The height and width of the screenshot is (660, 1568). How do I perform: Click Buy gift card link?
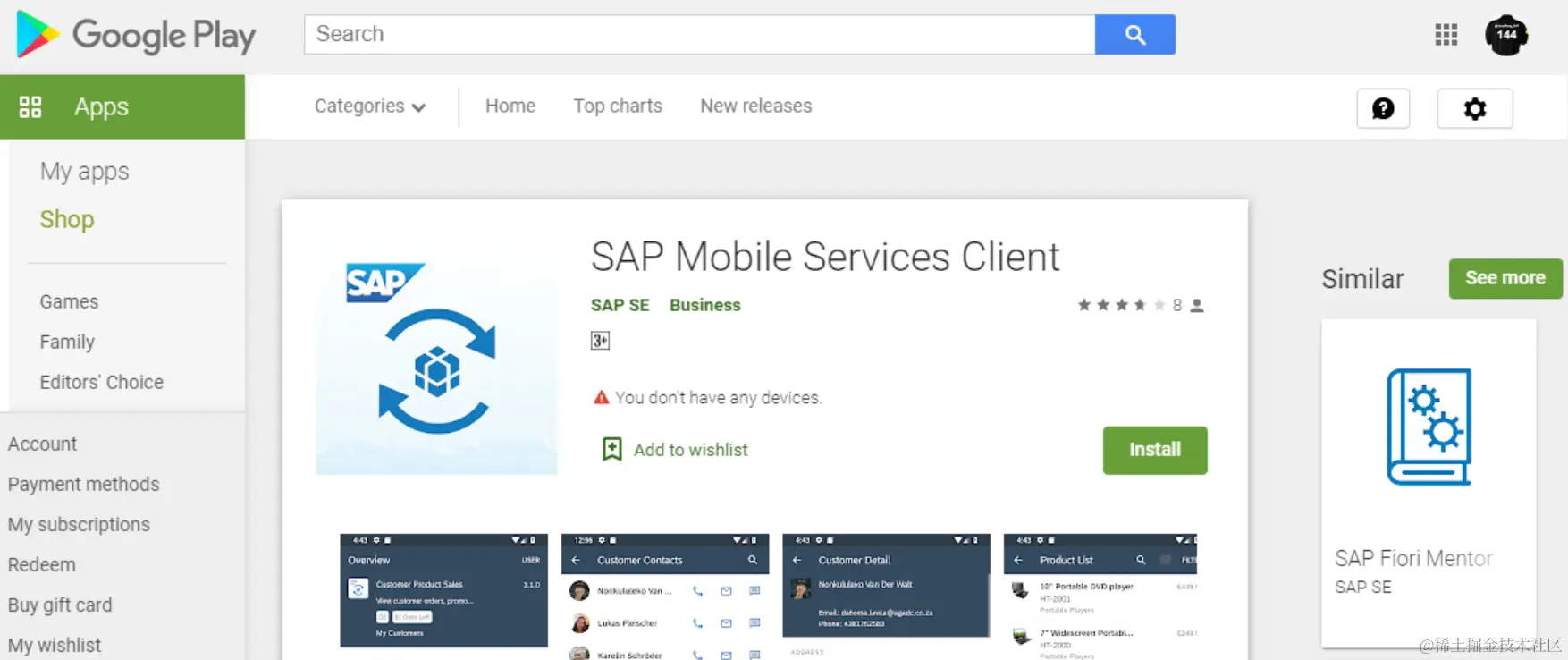pos(60,605)
